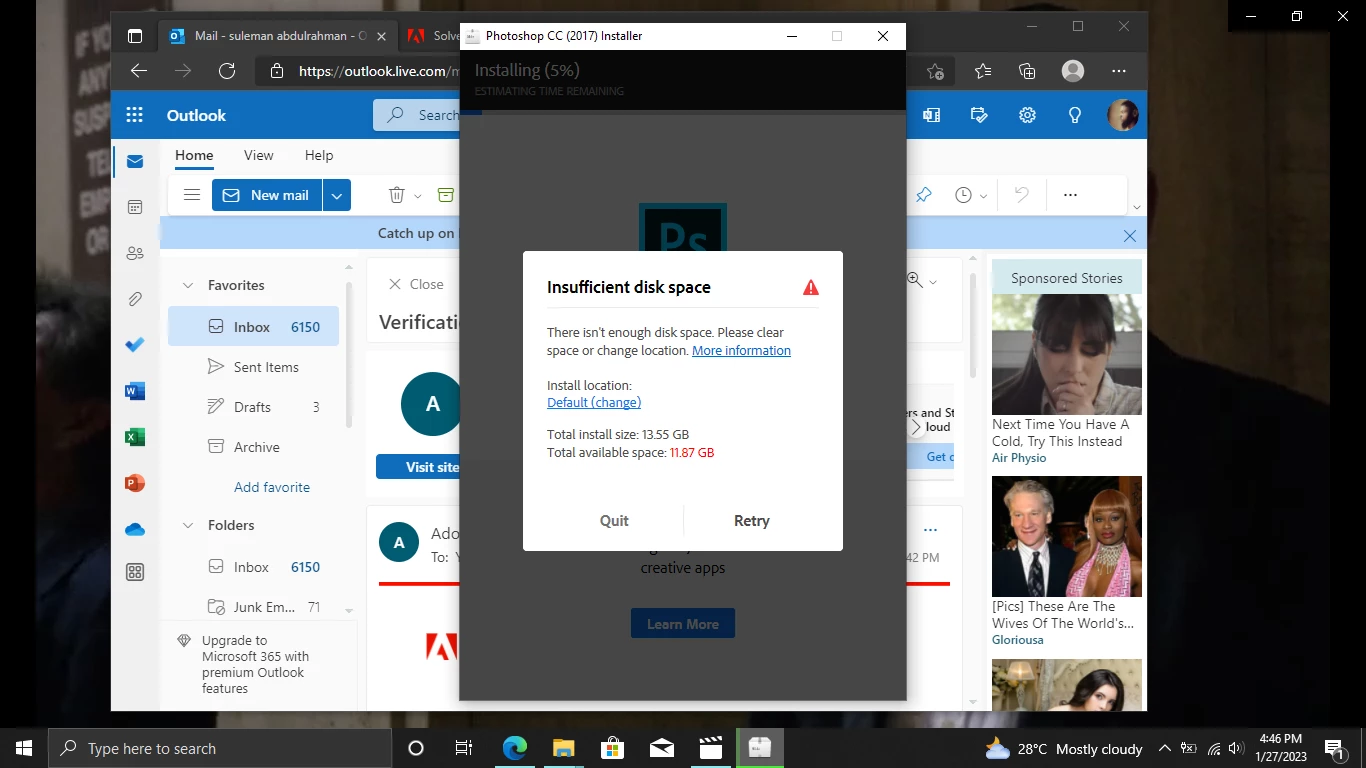Open the Calendar icon in Outlook sidebar
The height and width of the screenshot is (768, 1366).
[x=135, y=207]
